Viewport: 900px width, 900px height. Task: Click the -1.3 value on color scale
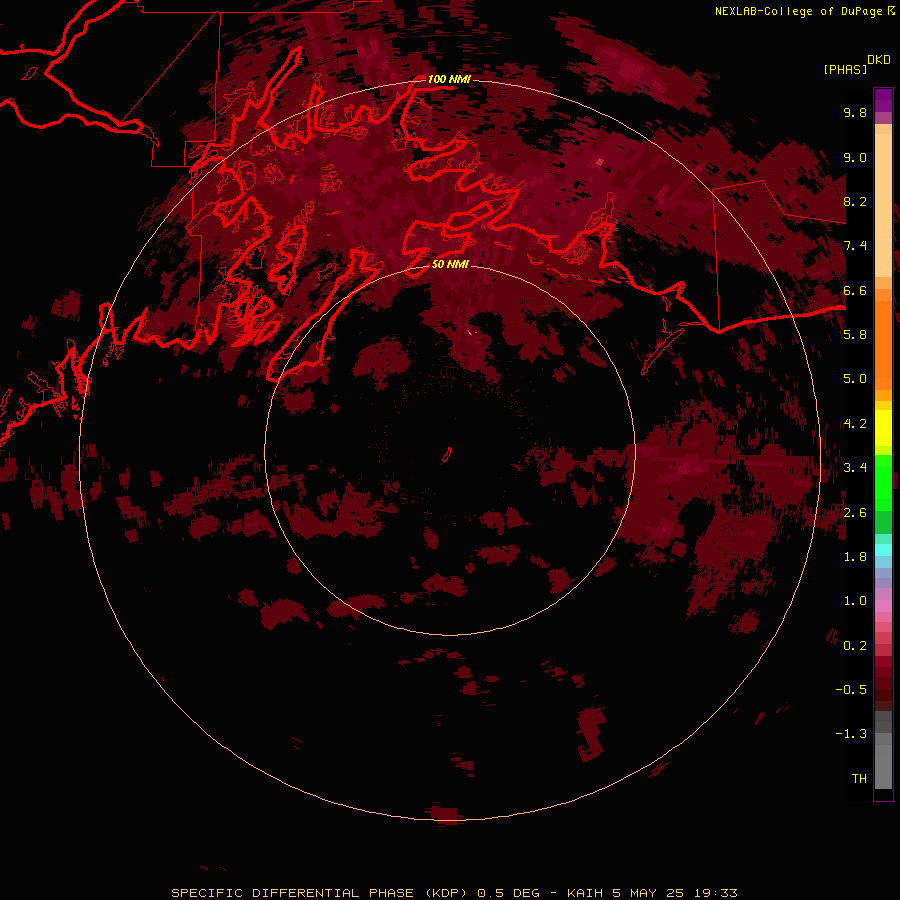[x=851, y=734]
